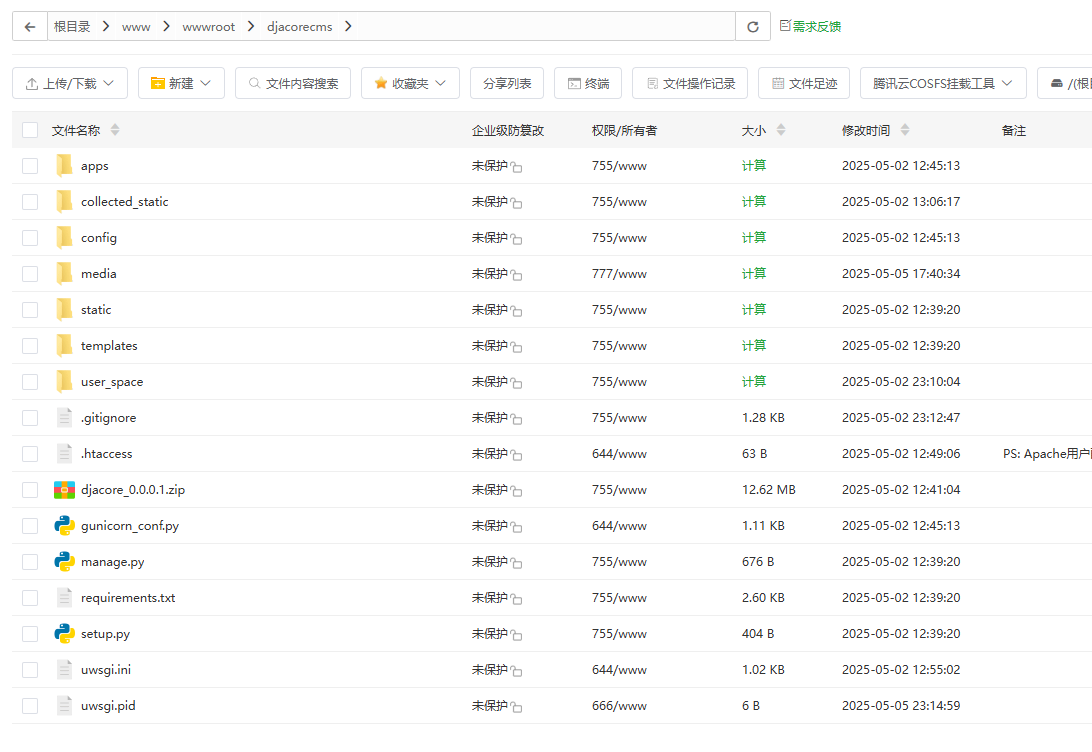Sort by file name using arrows icon
The width and height of the screenshot is (1092, 752).
click(115, 130)
